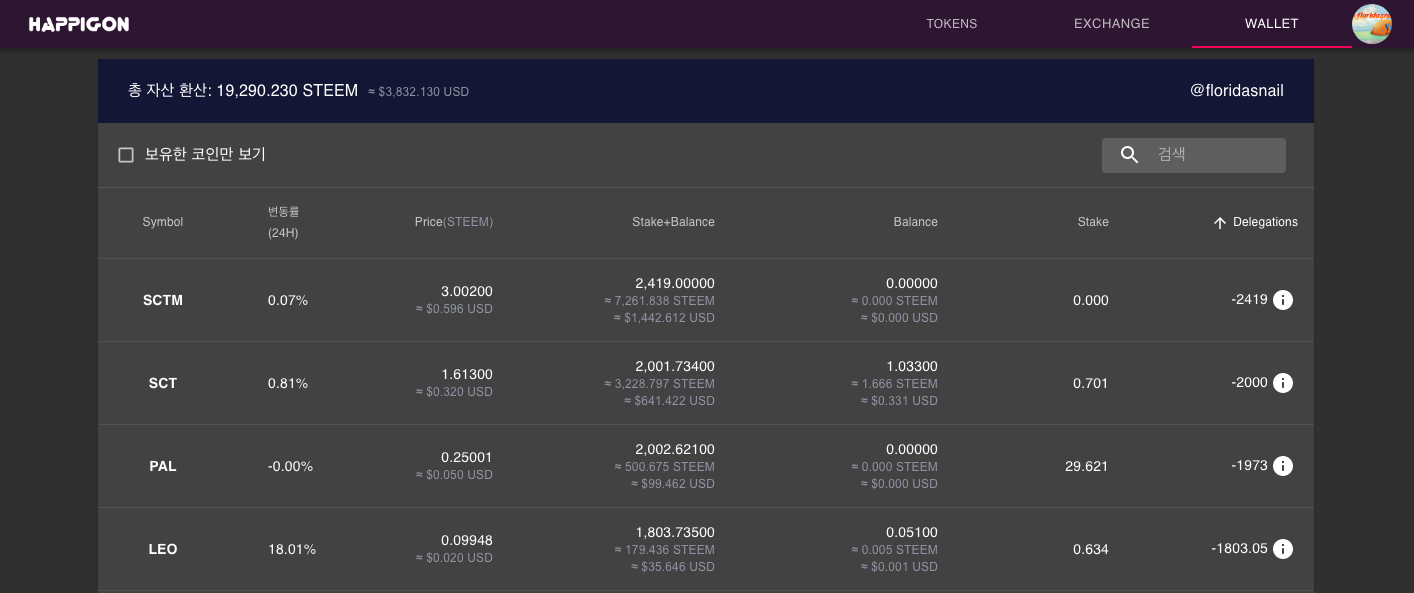Click SCT price 1.61300
Viewport: 1414px width, 593px height.
[467, 374]
